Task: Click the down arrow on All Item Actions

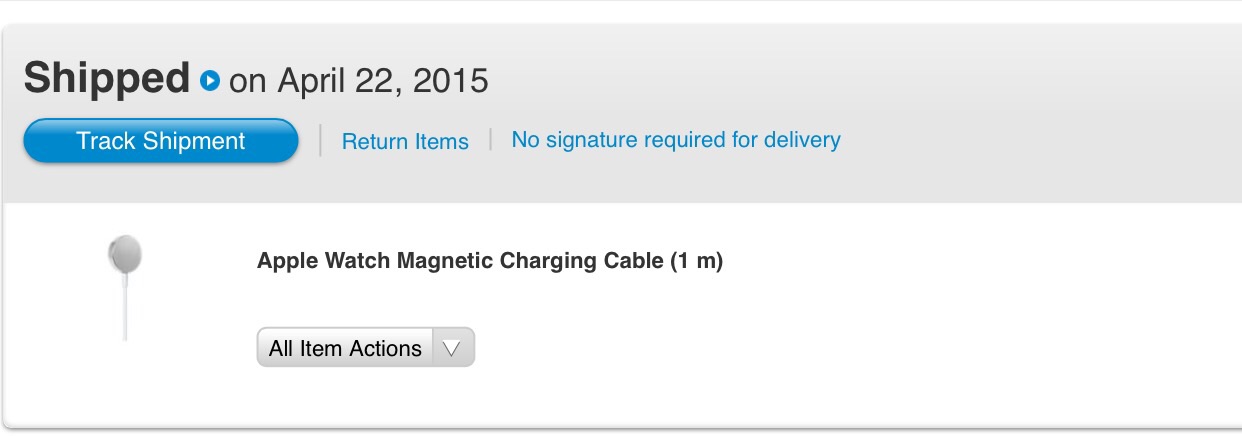Action: click(x=452, y=348)
